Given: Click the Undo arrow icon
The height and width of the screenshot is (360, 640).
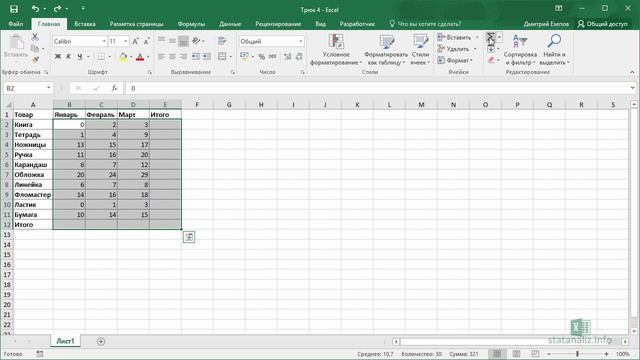Looking at the screenshot, I should (36, 9).
